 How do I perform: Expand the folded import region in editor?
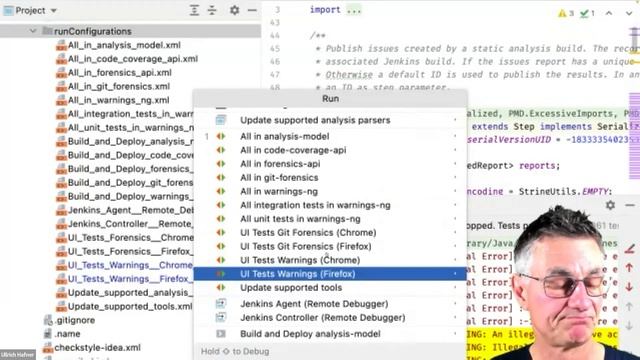tap(354, 10)
